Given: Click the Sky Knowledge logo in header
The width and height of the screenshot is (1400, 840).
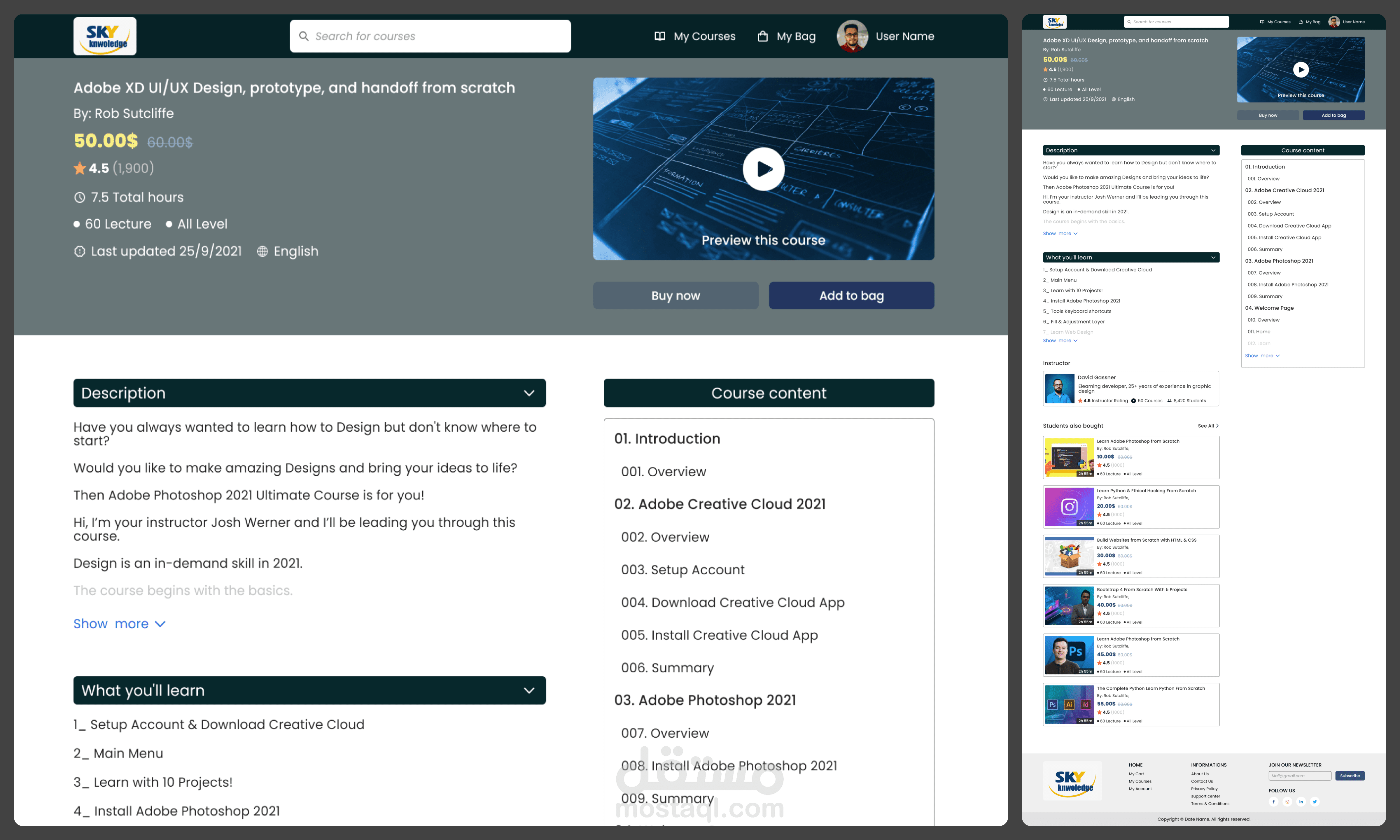Looking at the screenshot, I should (105, 36).
